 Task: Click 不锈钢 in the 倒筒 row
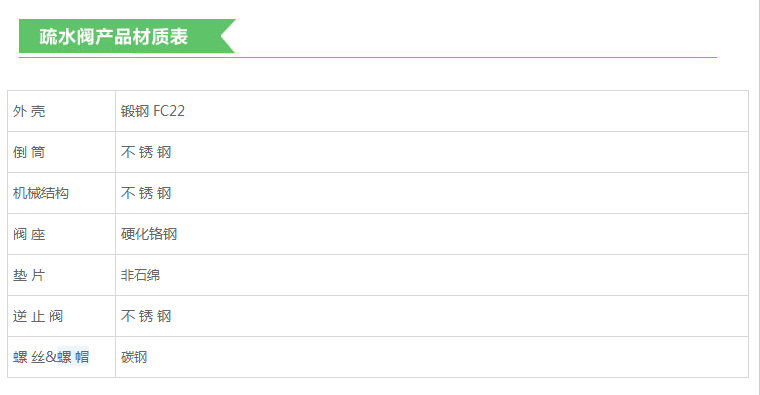click(x=146, y=152)
